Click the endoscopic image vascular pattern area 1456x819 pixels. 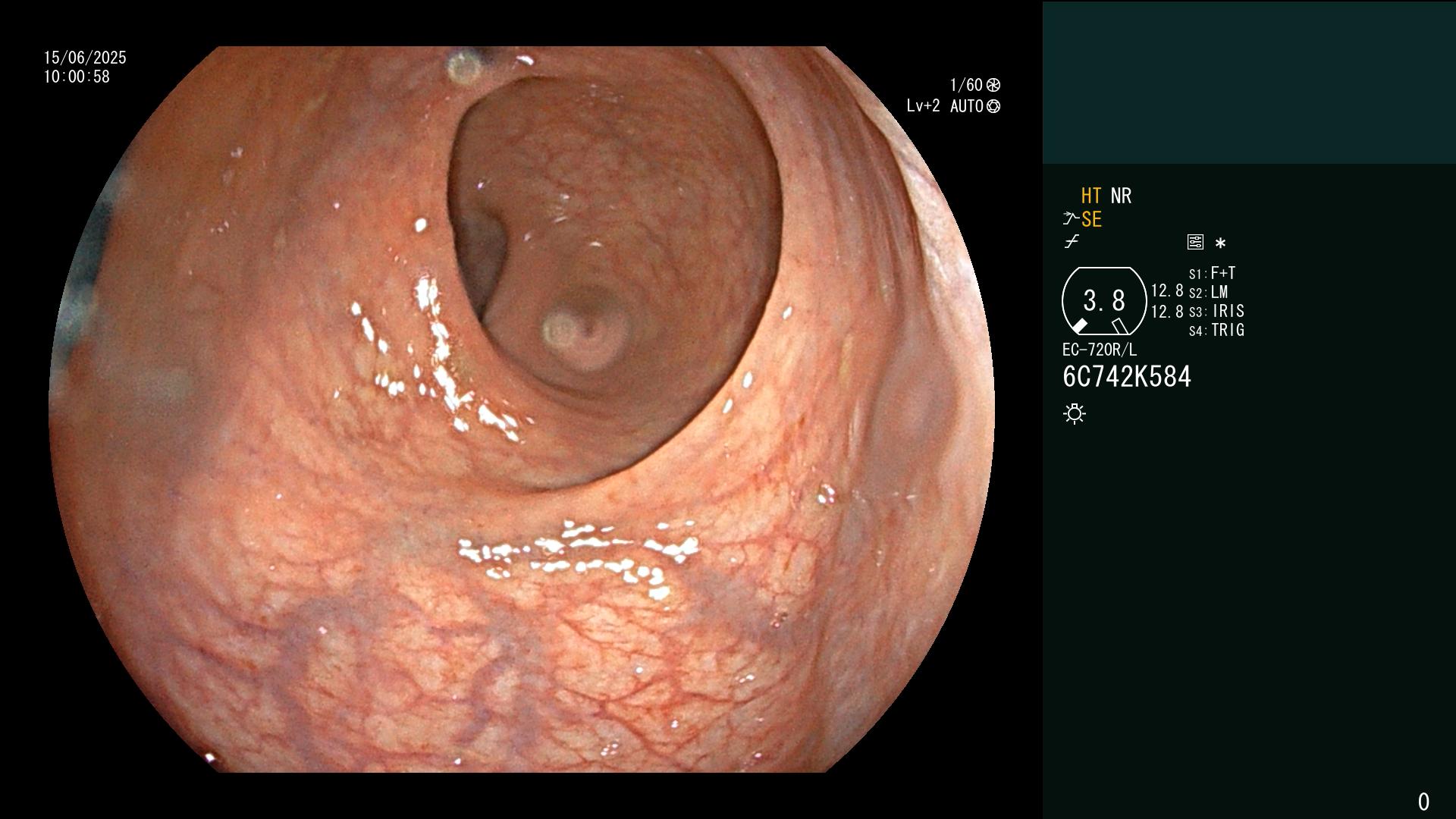click(x=522, y=409)
